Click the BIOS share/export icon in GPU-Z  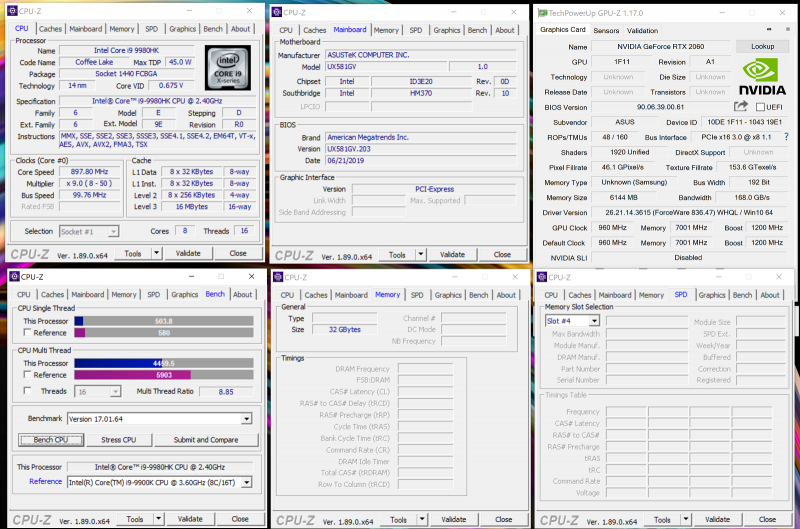pos(741,106)
